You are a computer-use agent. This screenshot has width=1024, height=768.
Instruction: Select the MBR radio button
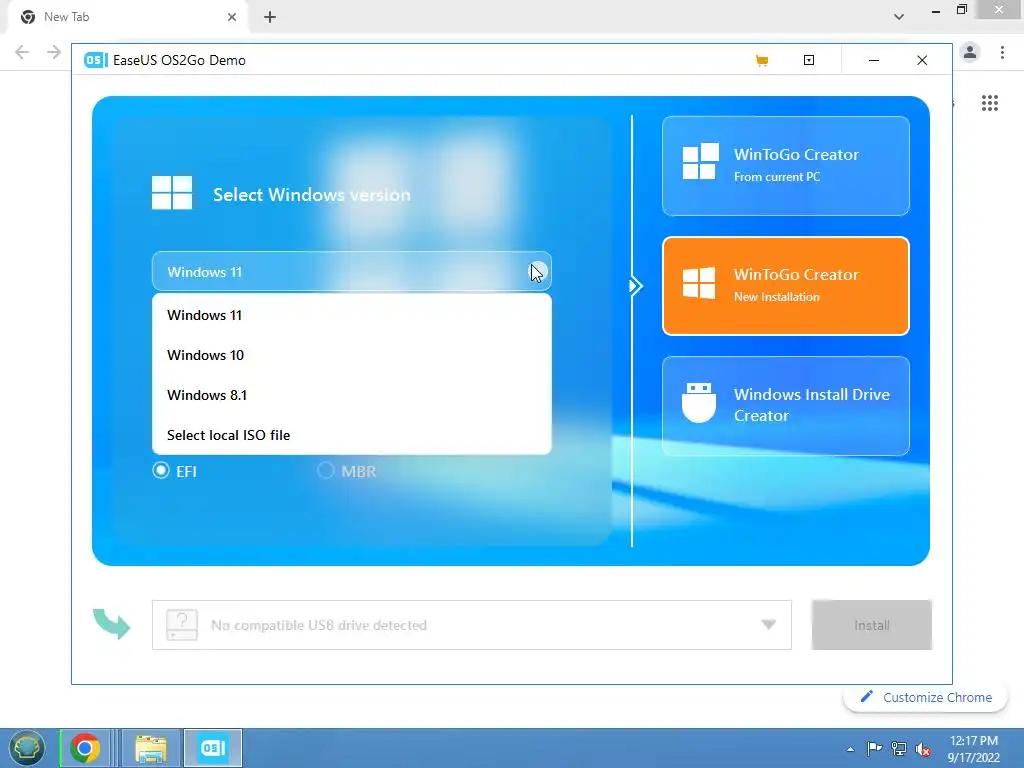(x=325, y=470)
